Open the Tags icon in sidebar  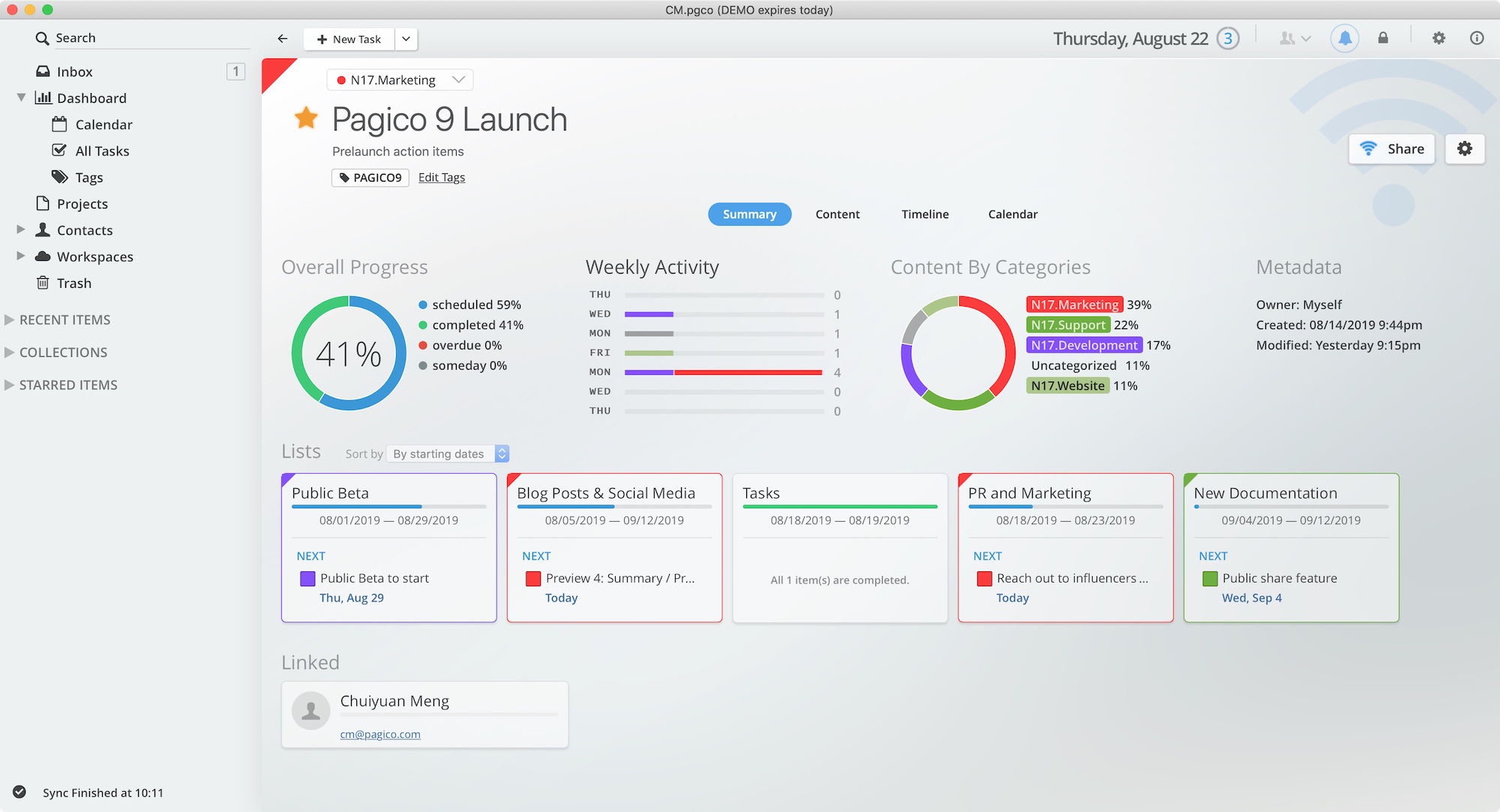click(x=59, y=177)
